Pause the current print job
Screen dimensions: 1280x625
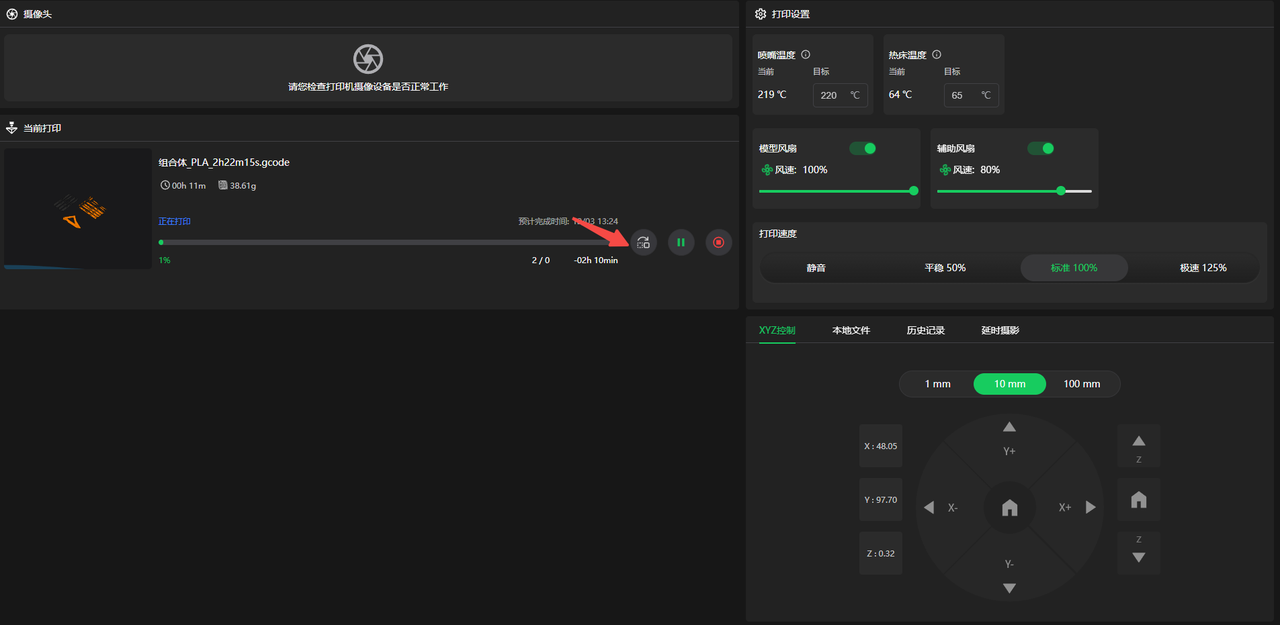click(x=681, y=242)
